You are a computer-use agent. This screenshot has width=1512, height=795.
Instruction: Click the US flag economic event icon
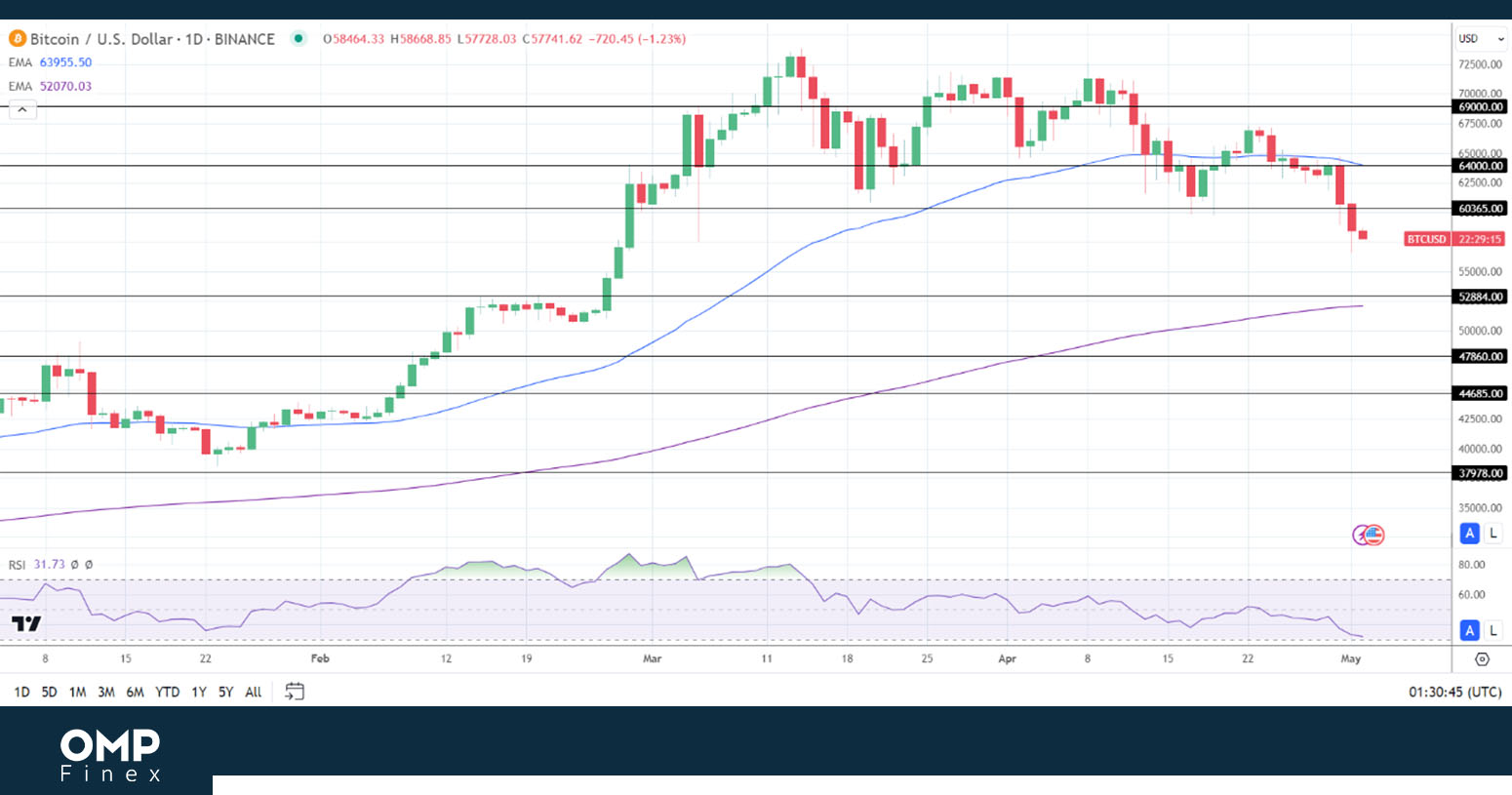[x=1374, y=535]
